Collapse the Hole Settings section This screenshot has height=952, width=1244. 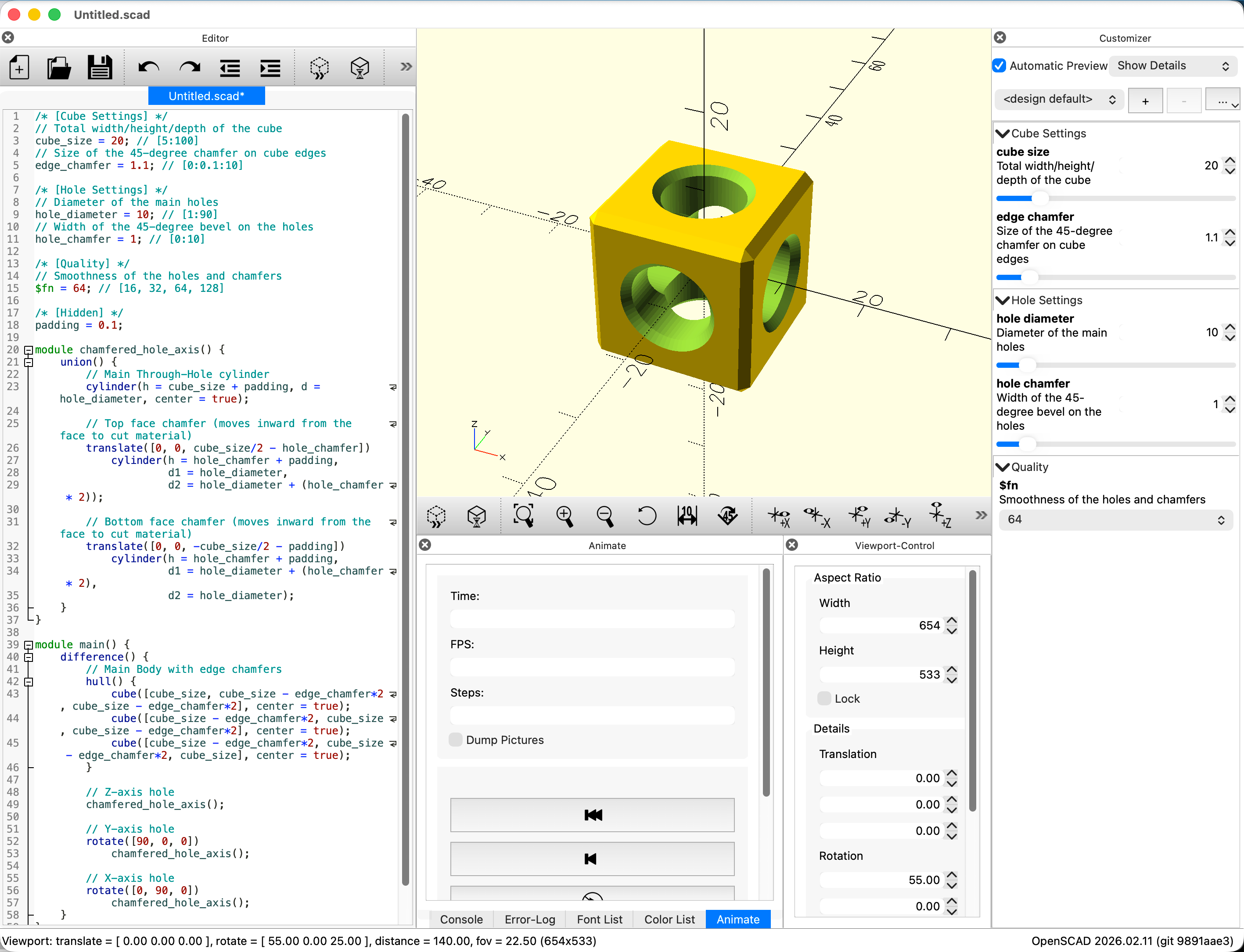pos(1003,300)
